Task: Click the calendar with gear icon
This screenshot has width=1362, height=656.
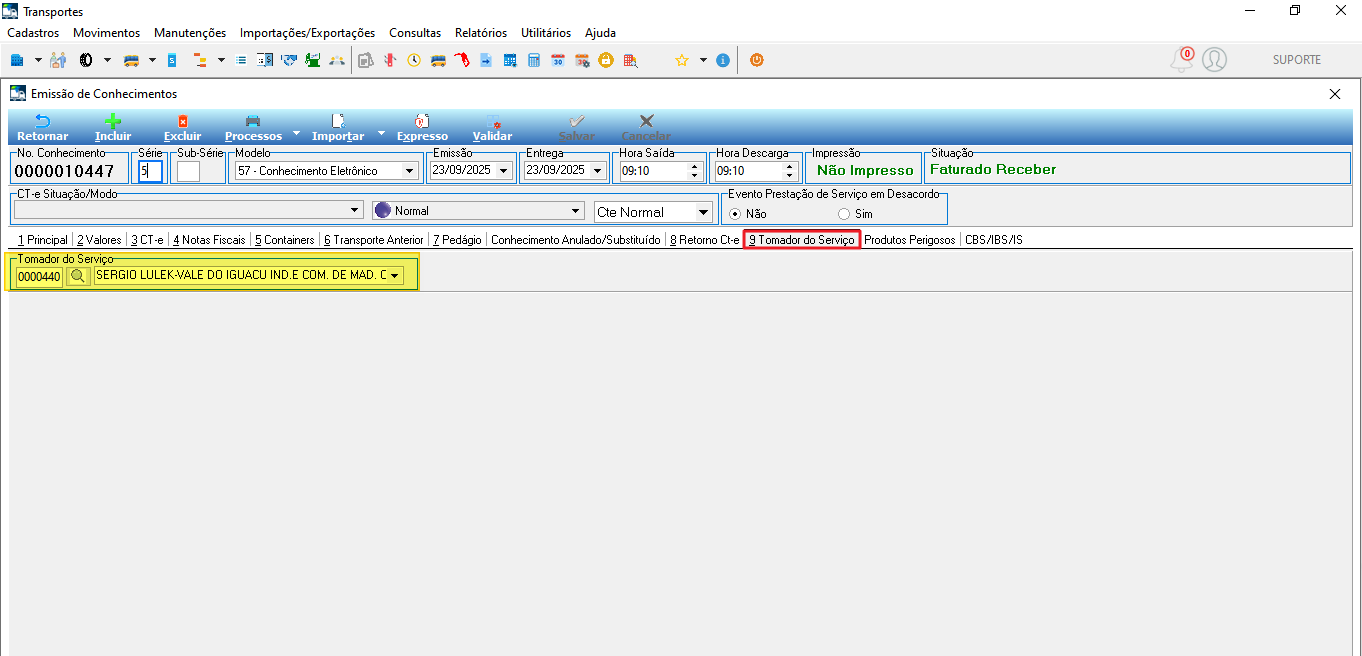Action: coord(582,60)
